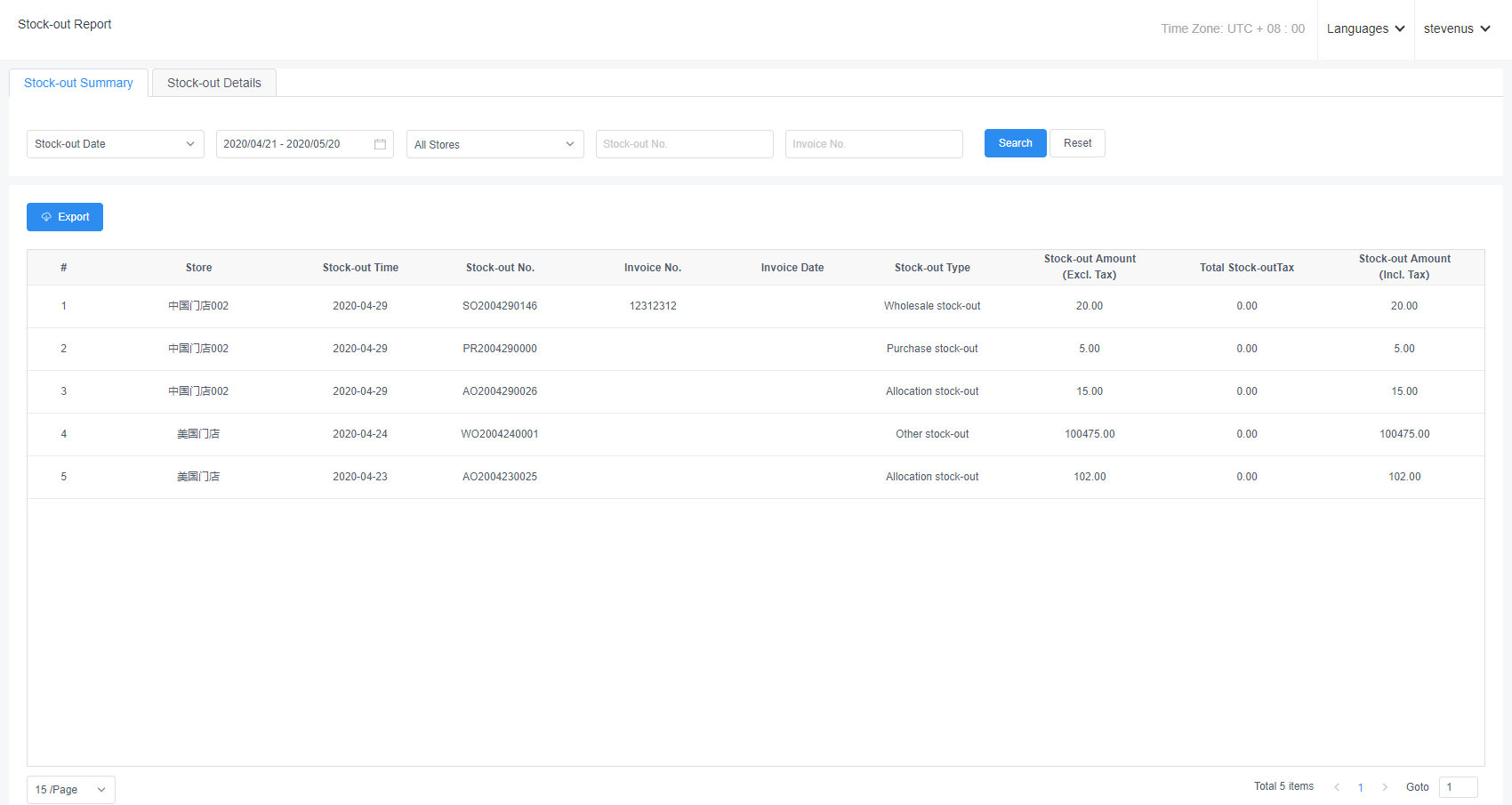The image size is (1512, 805).
Task: Click the cloud icon on Export button
Action: 46,217
